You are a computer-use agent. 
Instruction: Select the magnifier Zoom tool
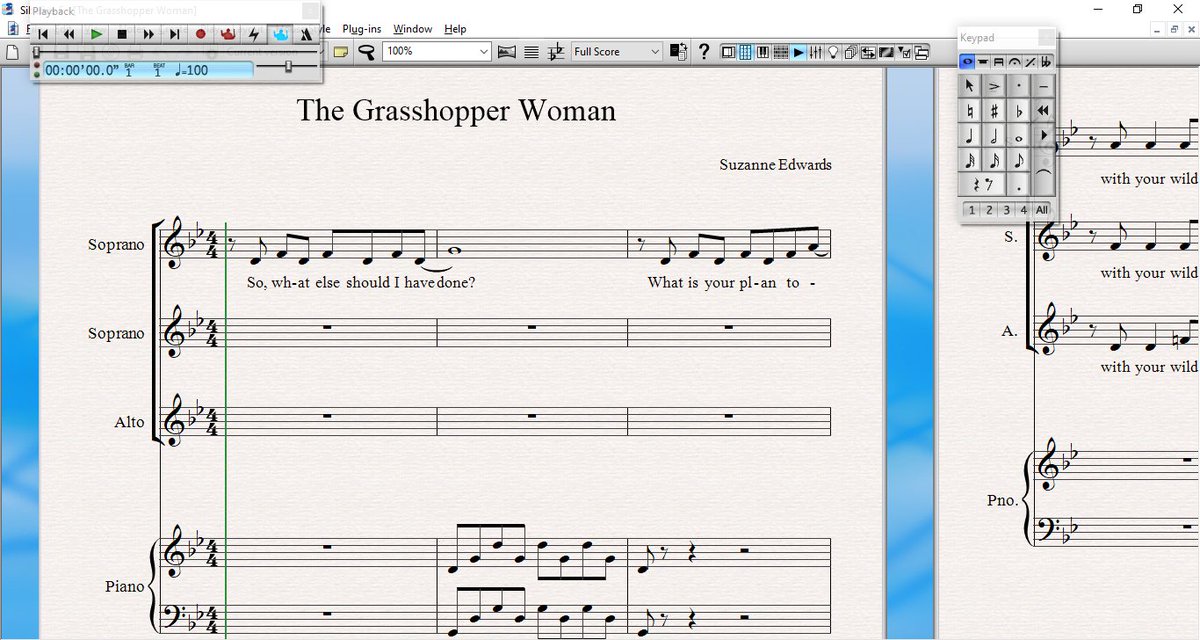coord(366,52)
